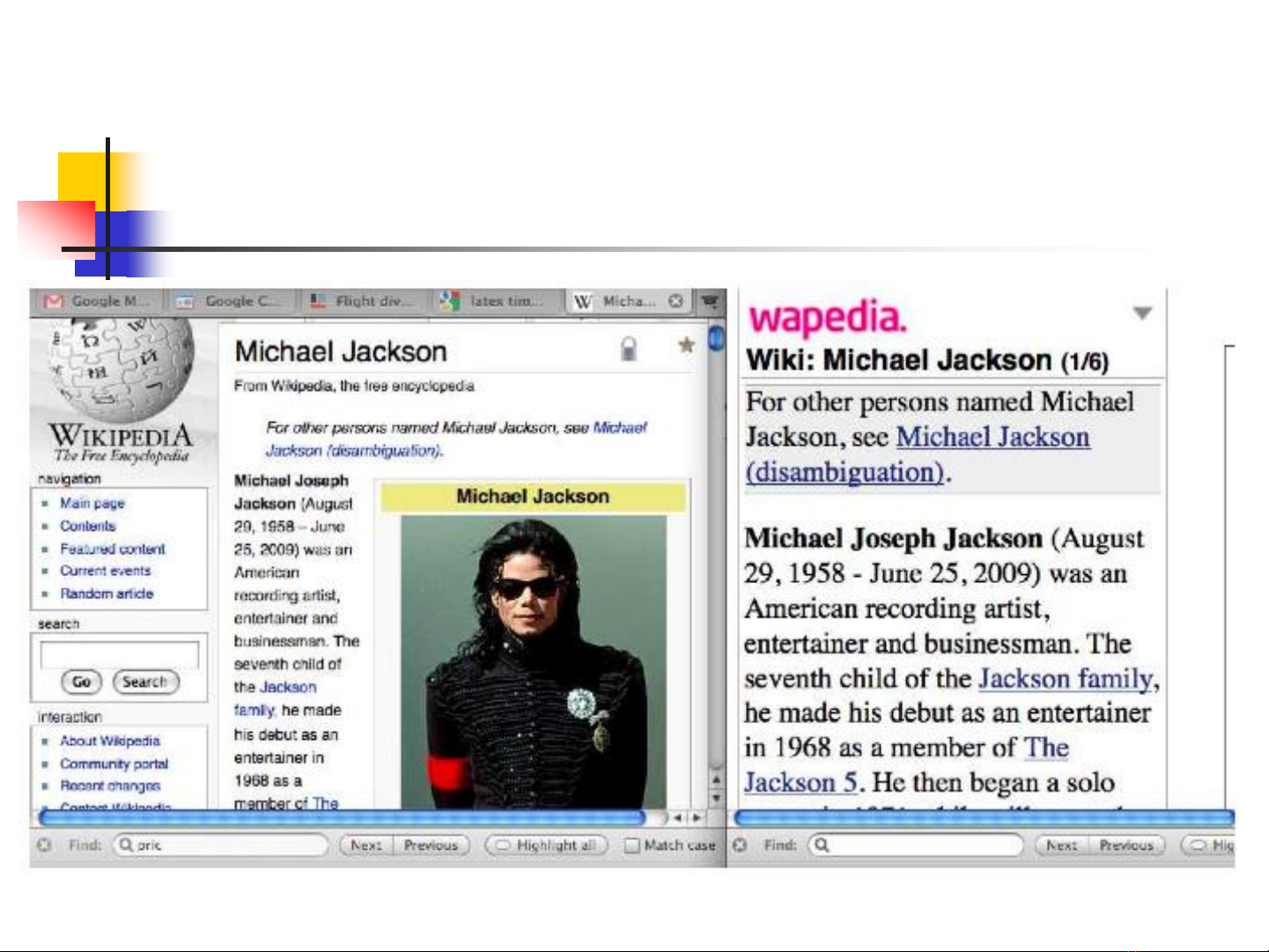Image resolution: width=1269 pixels, height=952 pixels.
Task: Switch to the Google Mail tab
Action: pos(96,301)
